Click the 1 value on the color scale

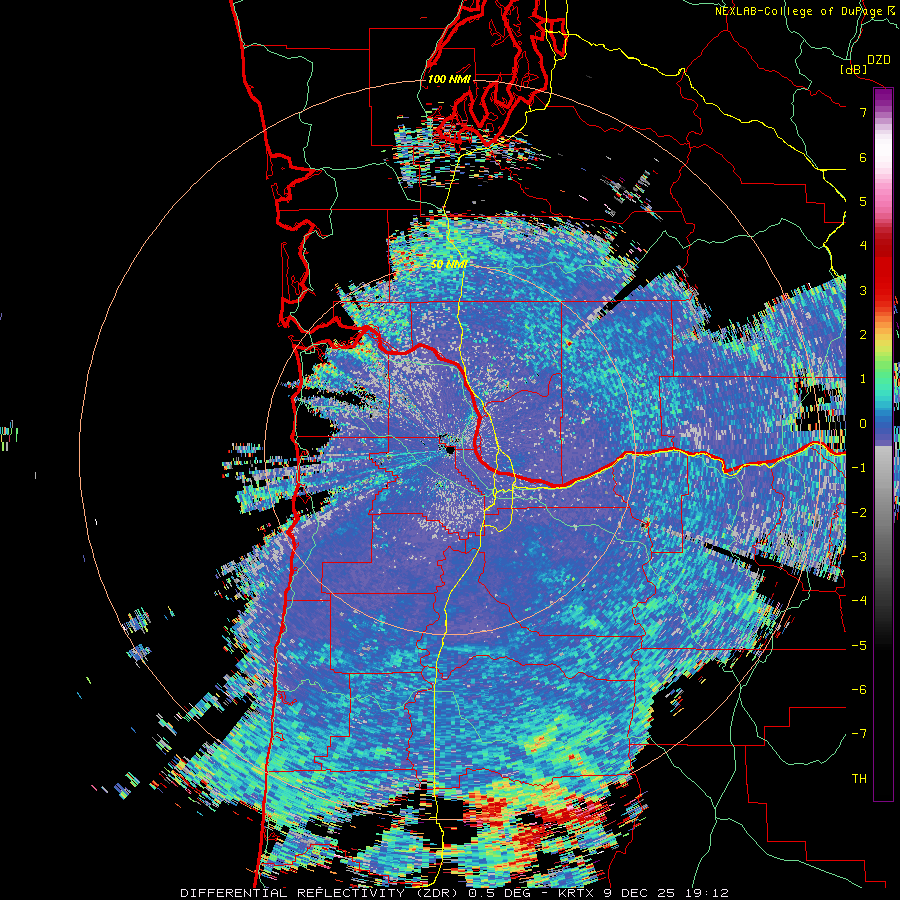pyautogui.click(x=863, y=379)
